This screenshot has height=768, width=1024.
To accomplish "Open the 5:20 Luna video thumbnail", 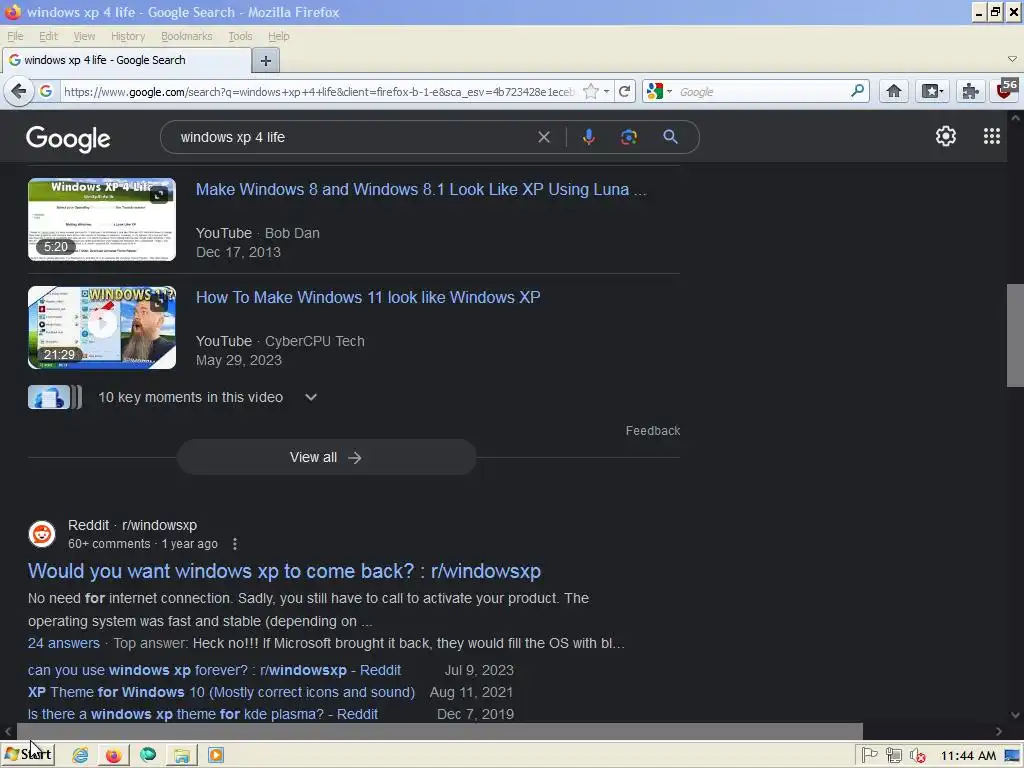I will [x=102, y=219].
